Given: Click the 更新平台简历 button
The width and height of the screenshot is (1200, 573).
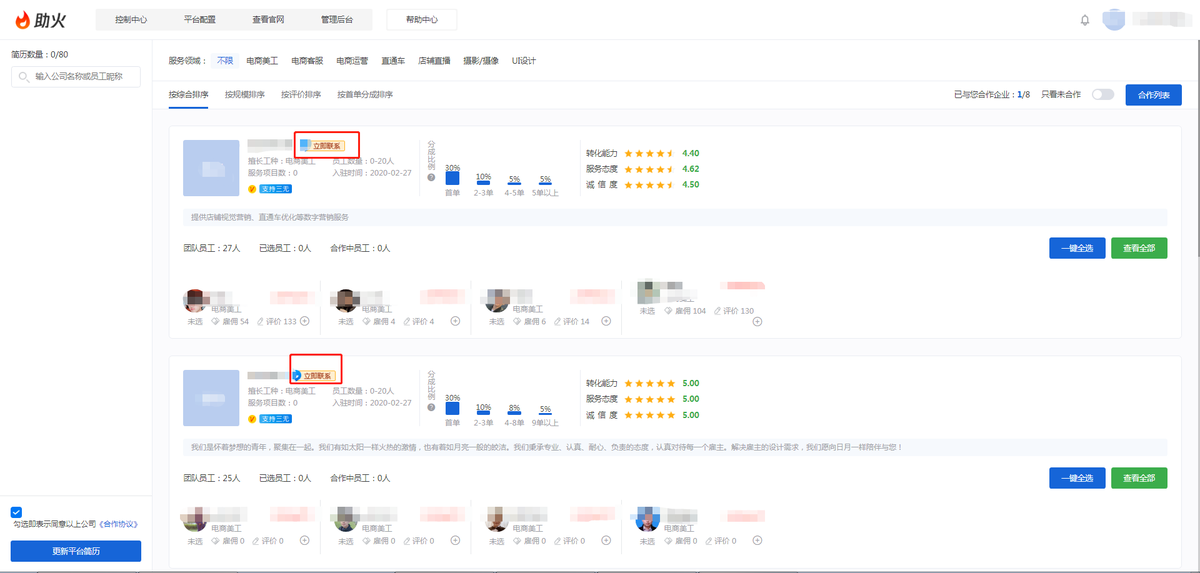Looking at the screenshot, I should [76, 551].
